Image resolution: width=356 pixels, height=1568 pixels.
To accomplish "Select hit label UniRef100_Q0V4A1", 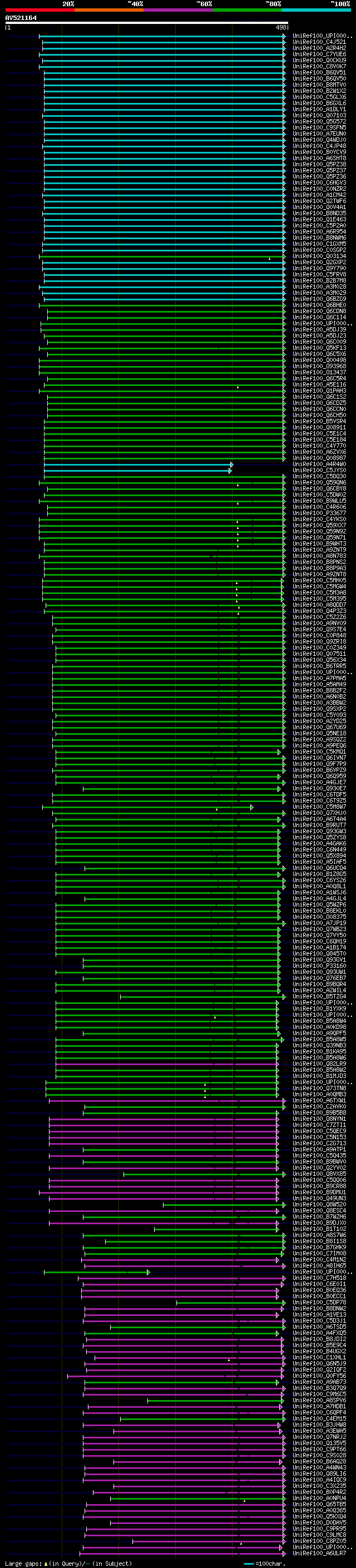I will click(x=319, y=207).
